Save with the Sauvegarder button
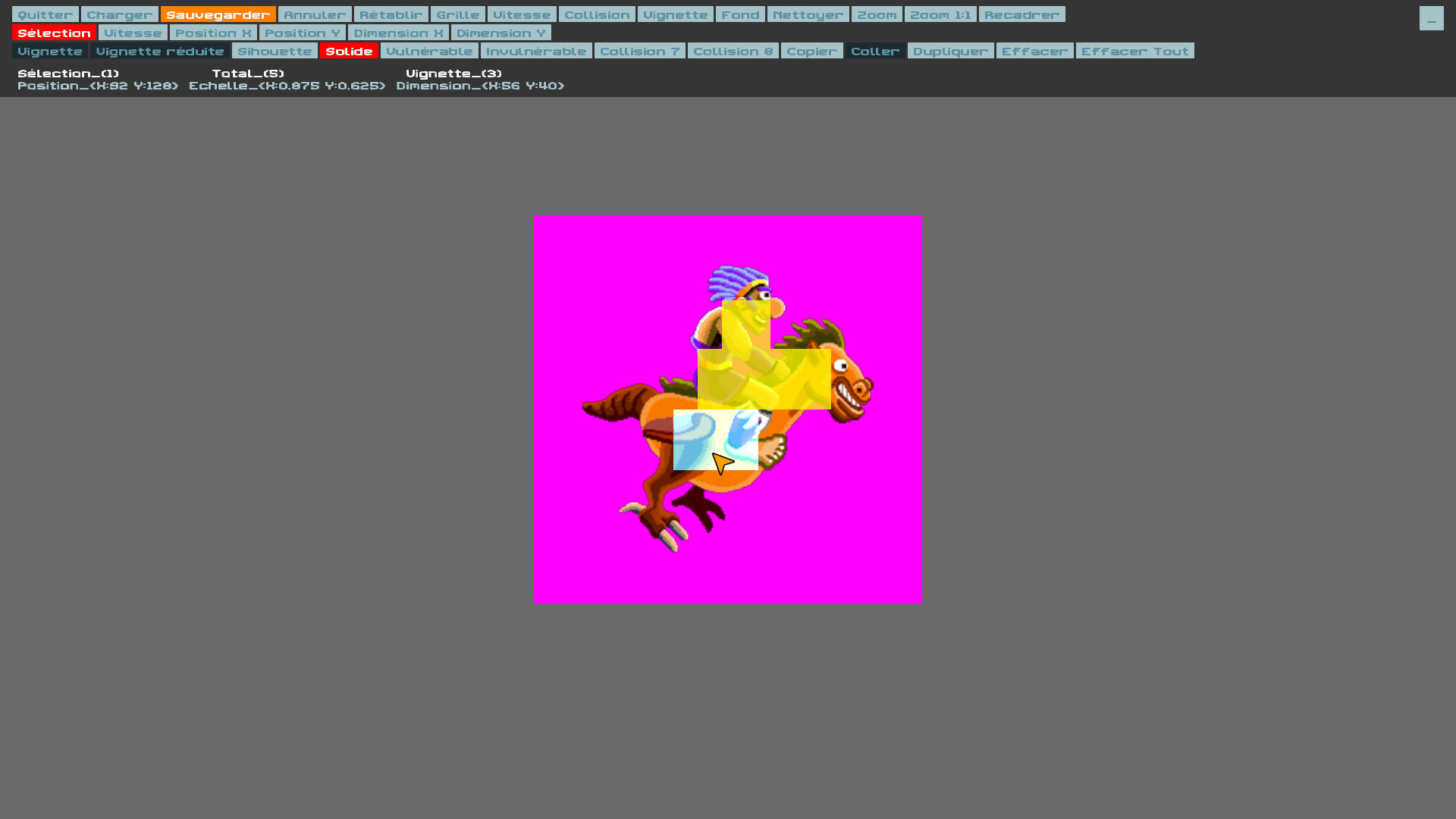 click(x=218, y=14)
